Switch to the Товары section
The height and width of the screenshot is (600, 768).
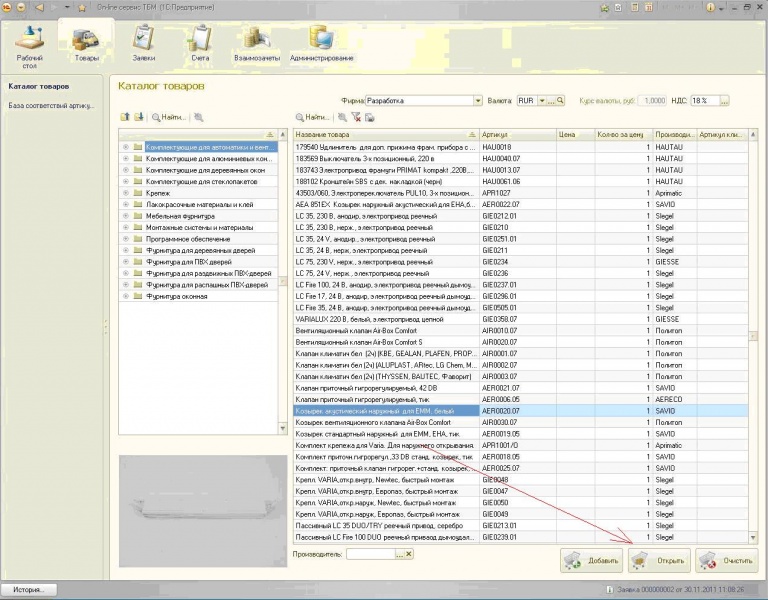pyautogui.click(x=86, y=46)
